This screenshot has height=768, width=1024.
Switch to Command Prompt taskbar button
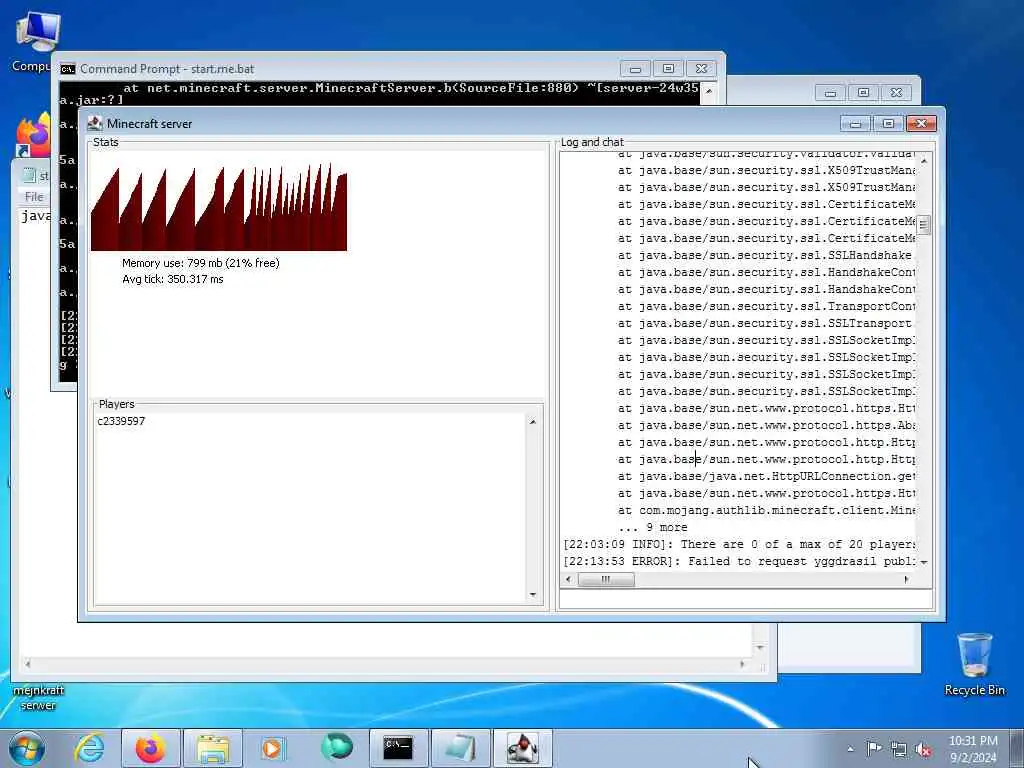coord(398,748)
